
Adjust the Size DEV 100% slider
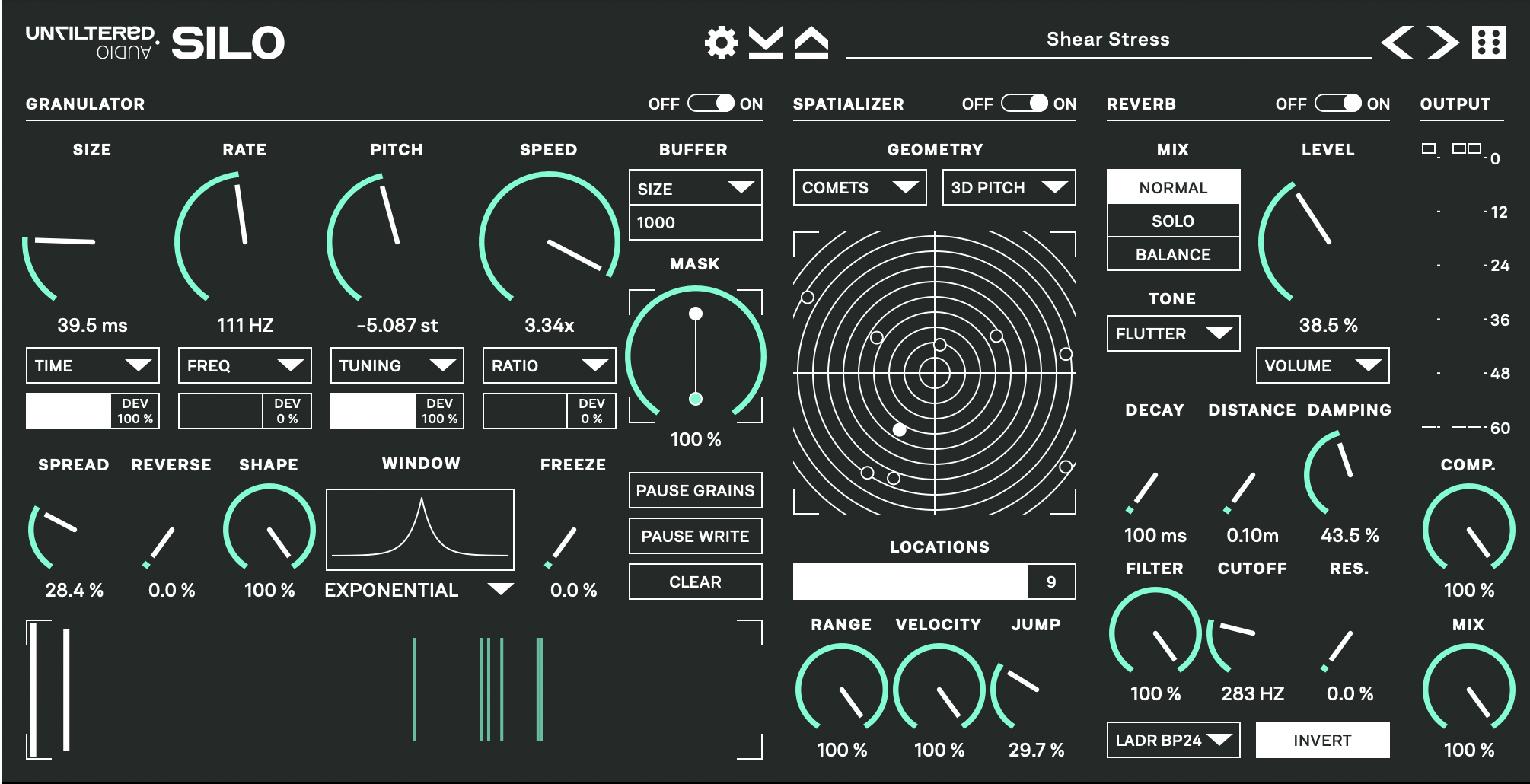click(92, 411)
